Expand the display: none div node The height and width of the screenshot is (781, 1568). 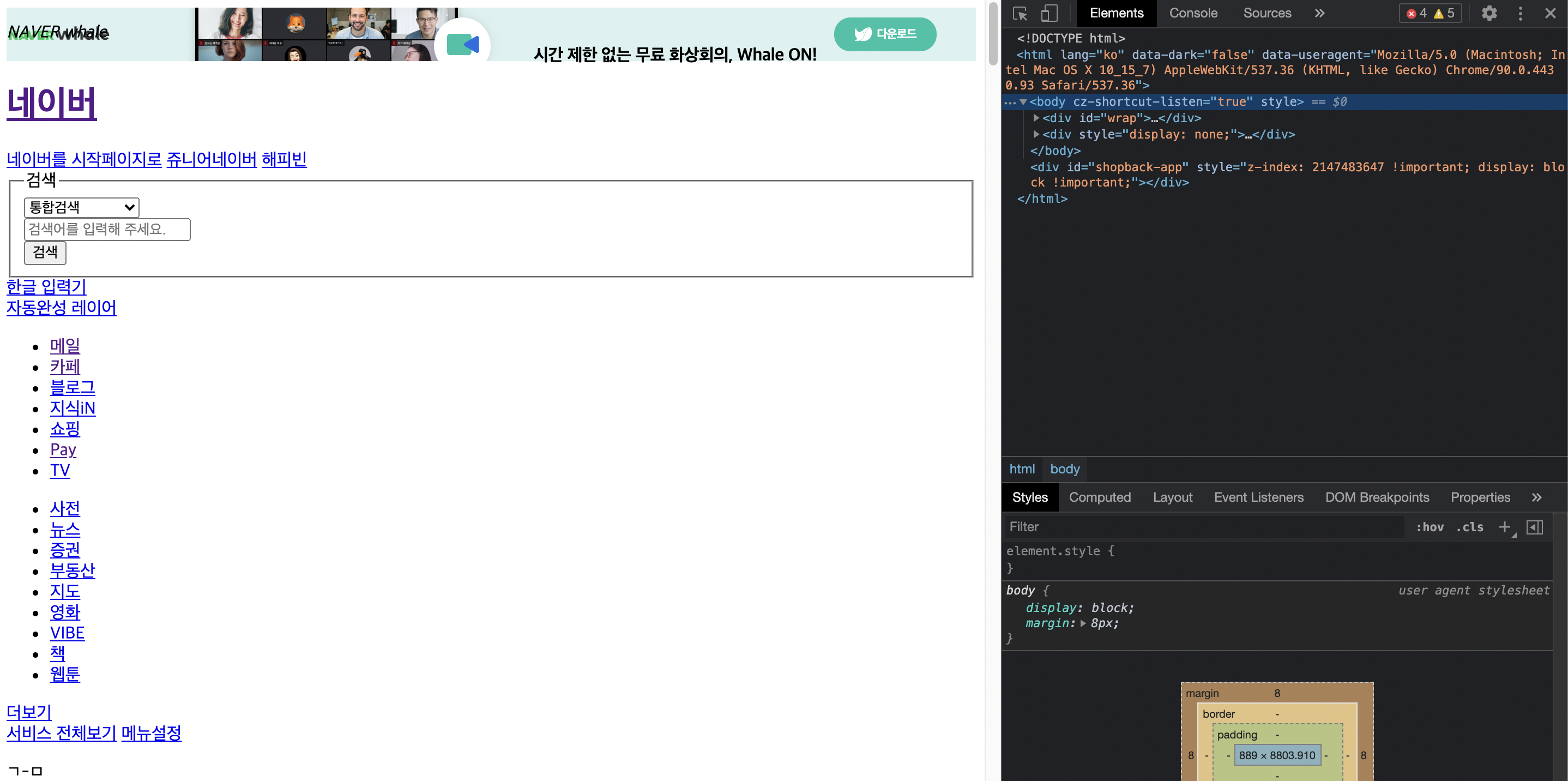click(x=1036, y=134)
